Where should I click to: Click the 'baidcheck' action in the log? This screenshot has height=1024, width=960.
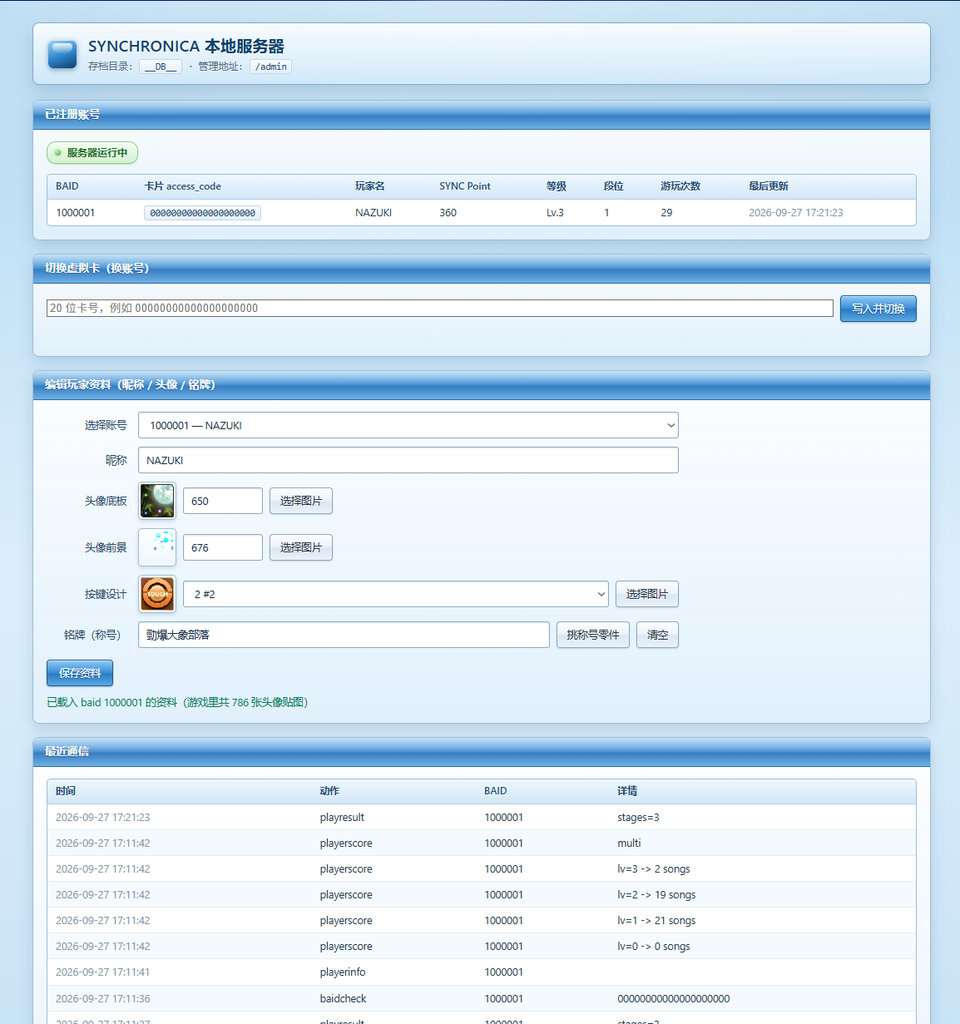point(344,999)
